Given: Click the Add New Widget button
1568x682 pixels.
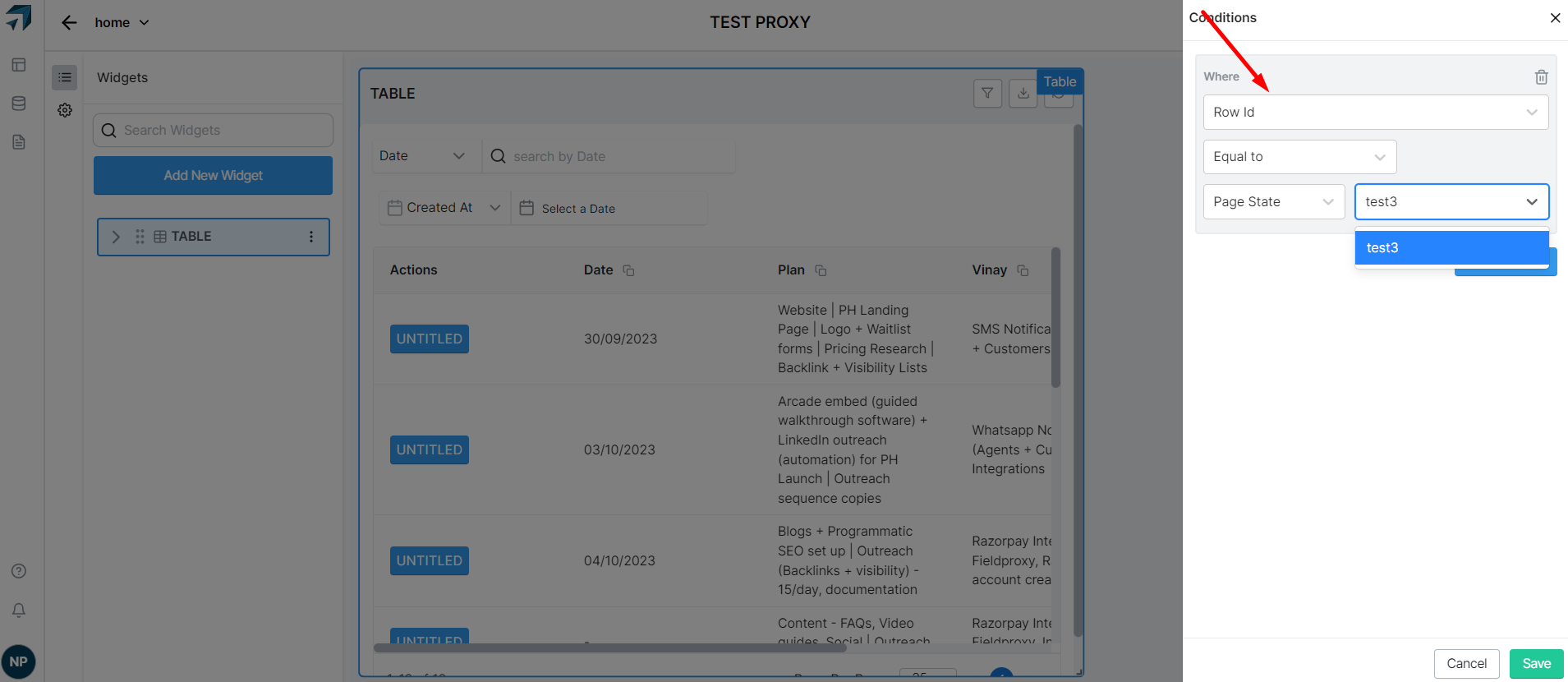Looking at the screenshot, I should click(213, 176).
